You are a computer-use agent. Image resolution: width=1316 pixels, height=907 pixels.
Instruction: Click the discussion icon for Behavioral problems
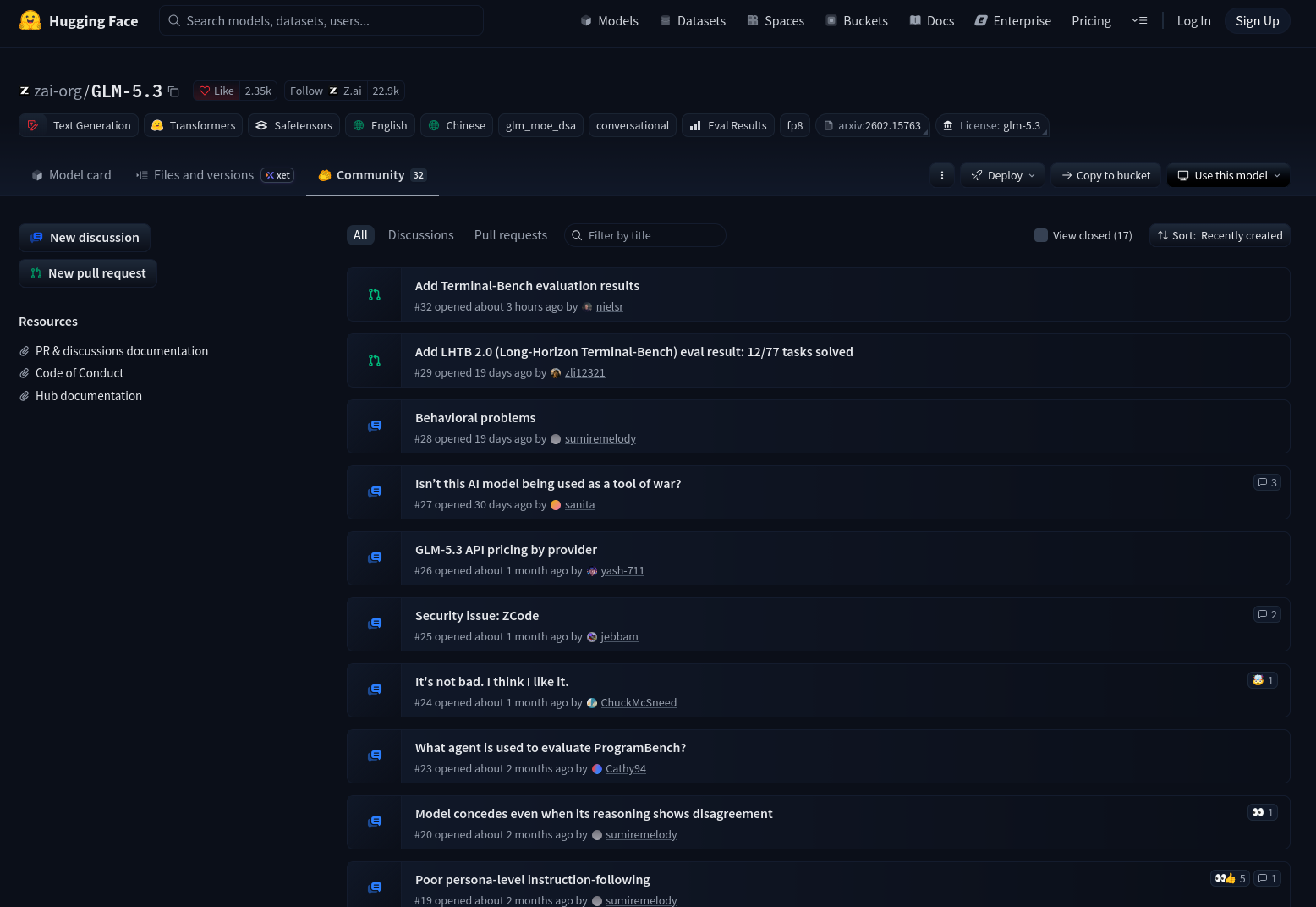coord(375,426)
